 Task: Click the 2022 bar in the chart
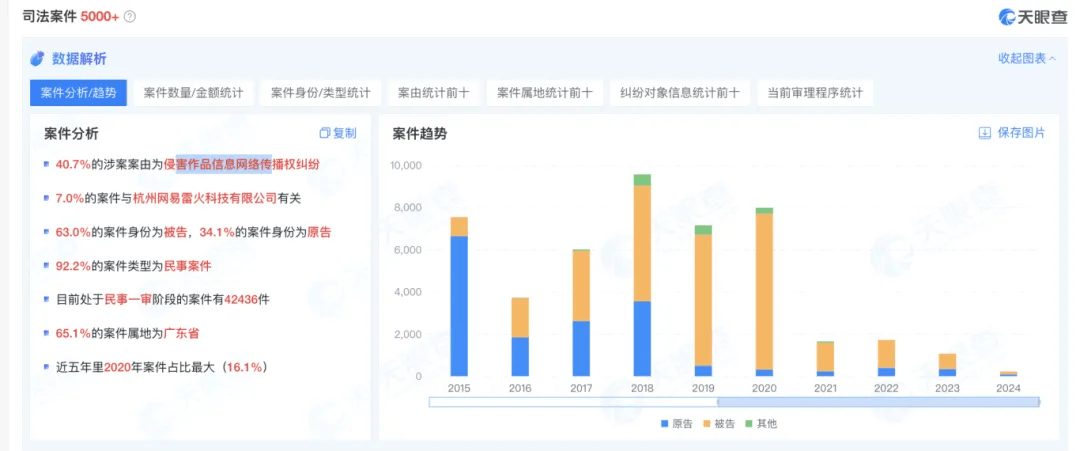click(886, 358)
